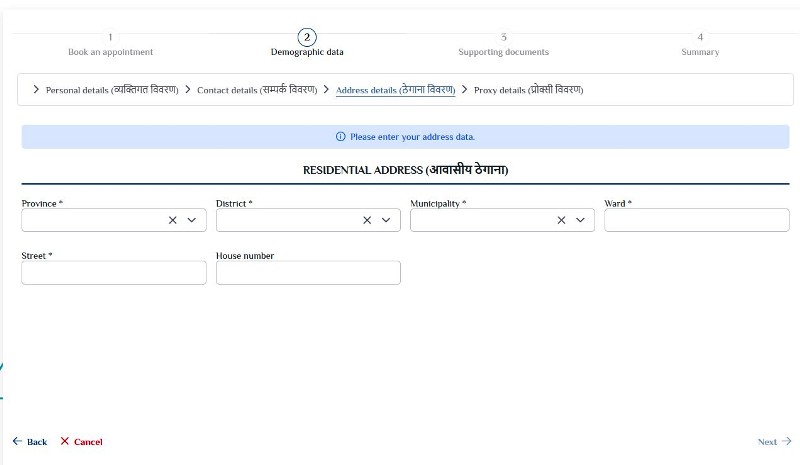Clear the Municipality selection with the X icon
This screenshot has height=465, width=800.
pos(561,220)
